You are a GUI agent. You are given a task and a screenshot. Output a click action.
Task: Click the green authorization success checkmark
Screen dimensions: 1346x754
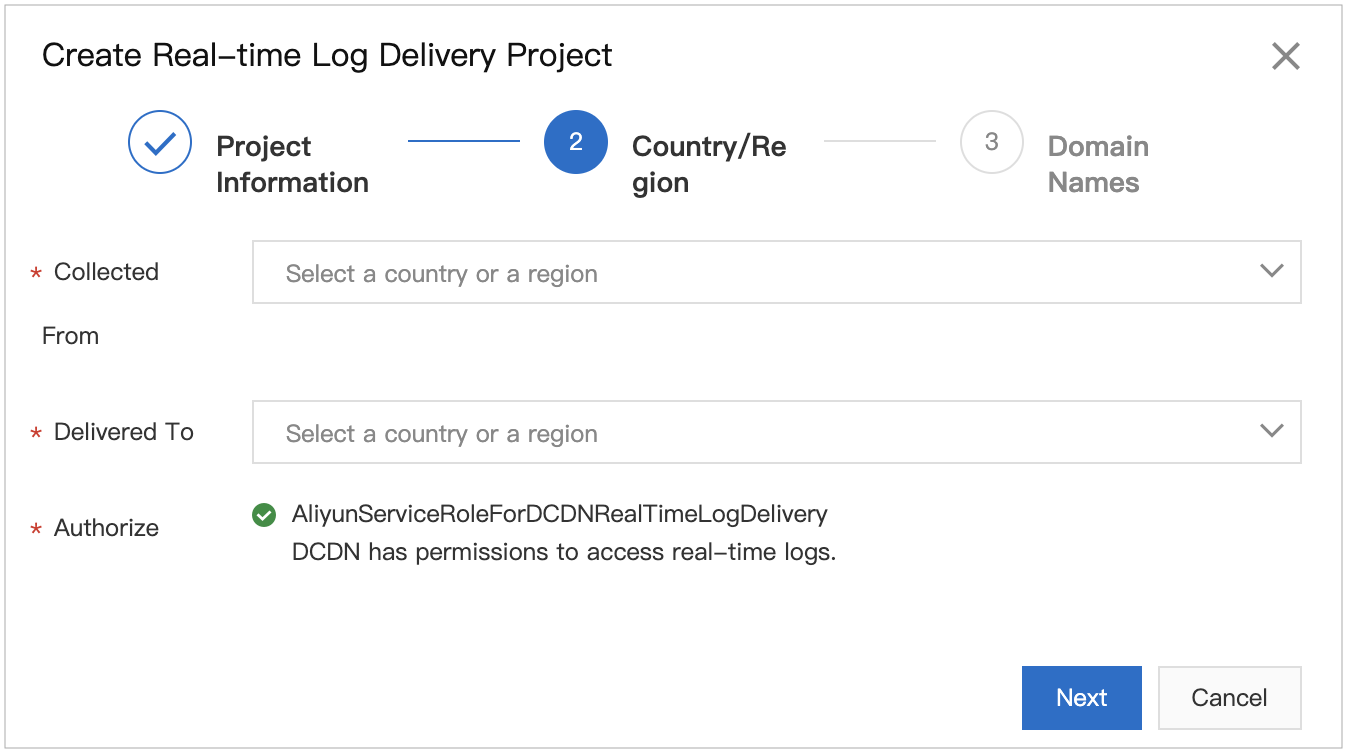(x=264, y=515)
